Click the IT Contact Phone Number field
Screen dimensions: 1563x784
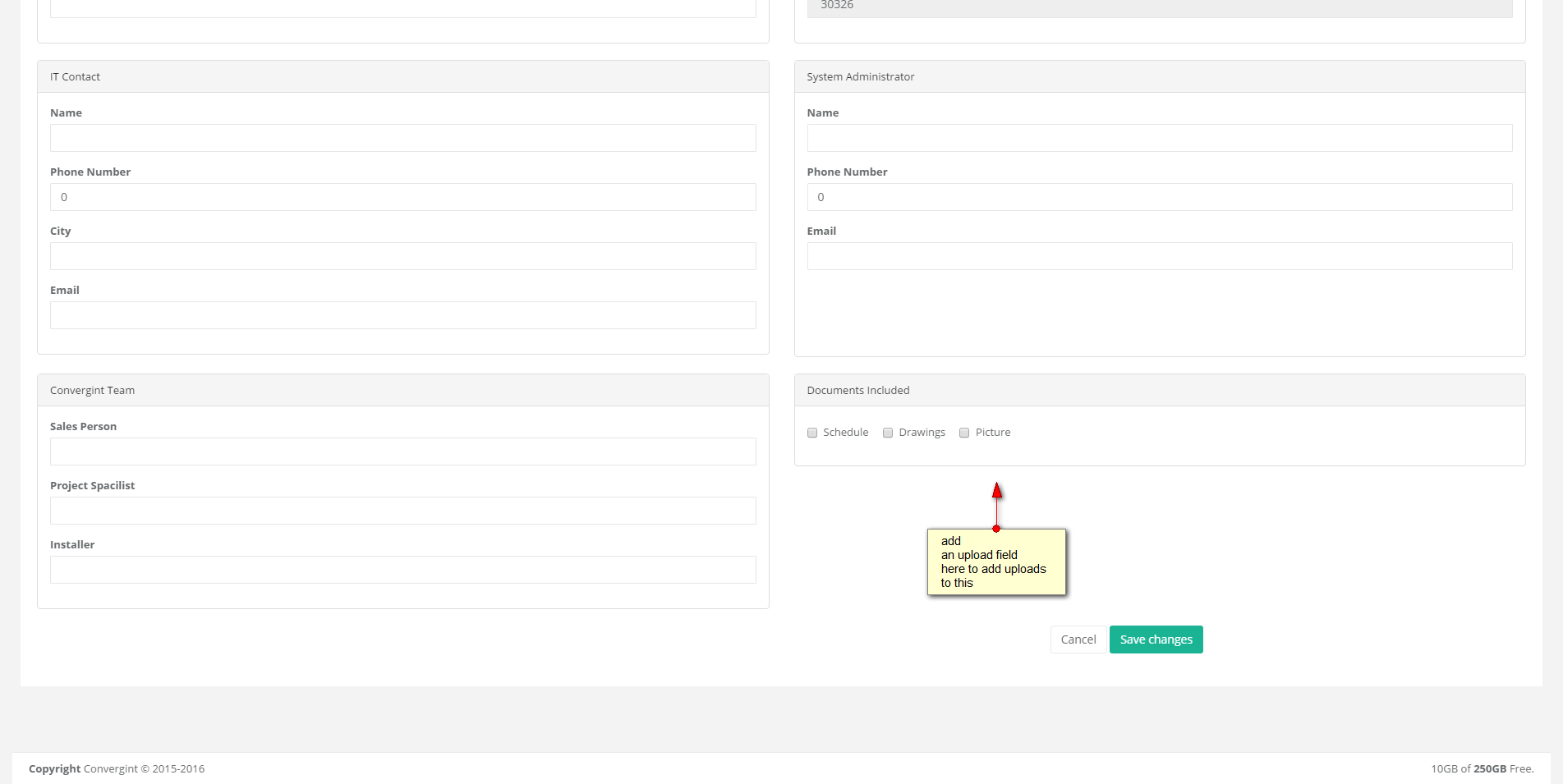point(402,197)
